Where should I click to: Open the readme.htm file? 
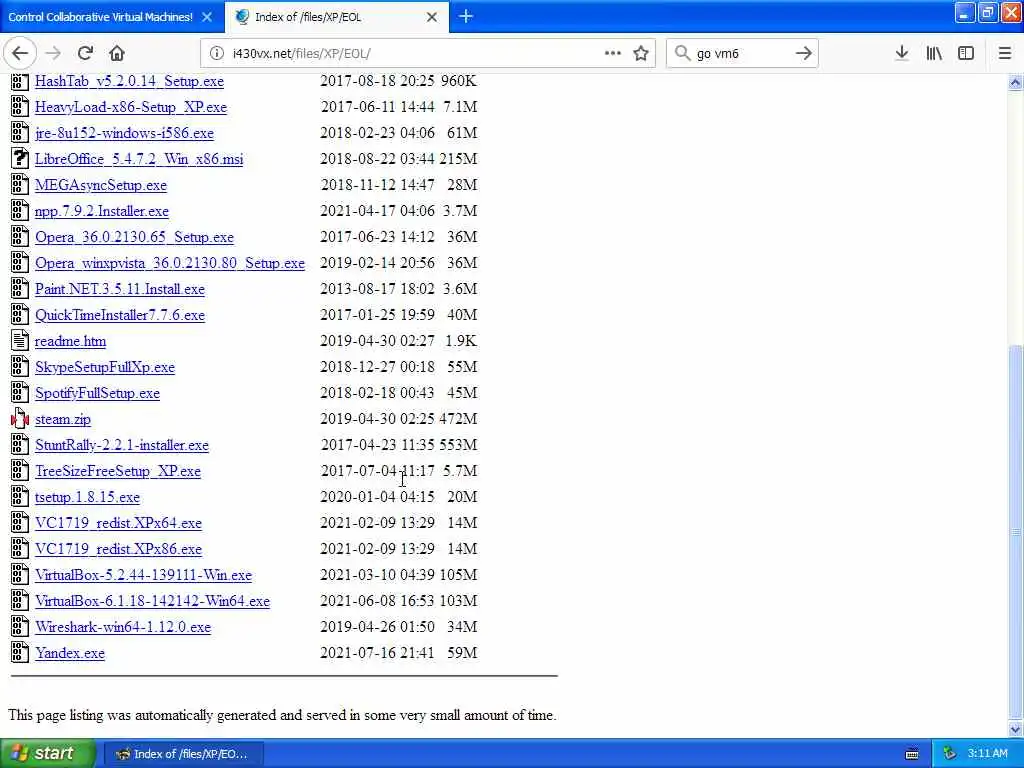[x=71, y=341]
